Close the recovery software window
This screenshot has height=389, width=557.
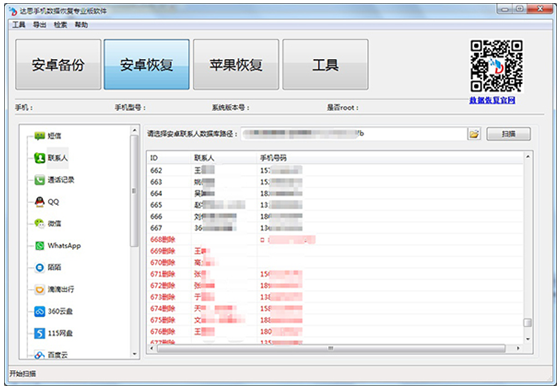coord(540,9)
